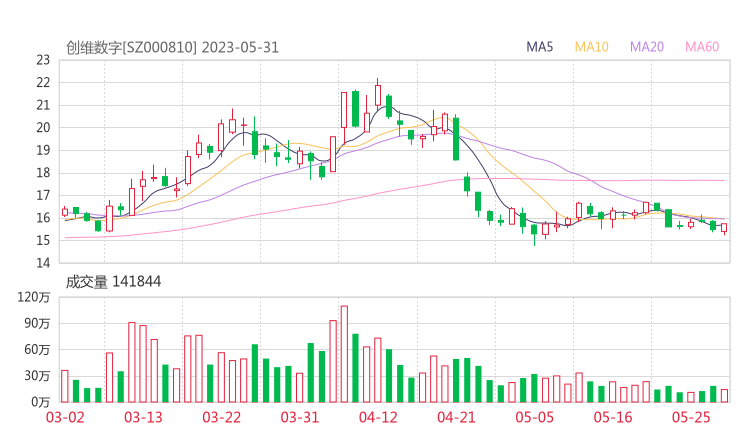The image size is (740, 440).
Task: Click the 60万 volume axis label
Action: 37,350
